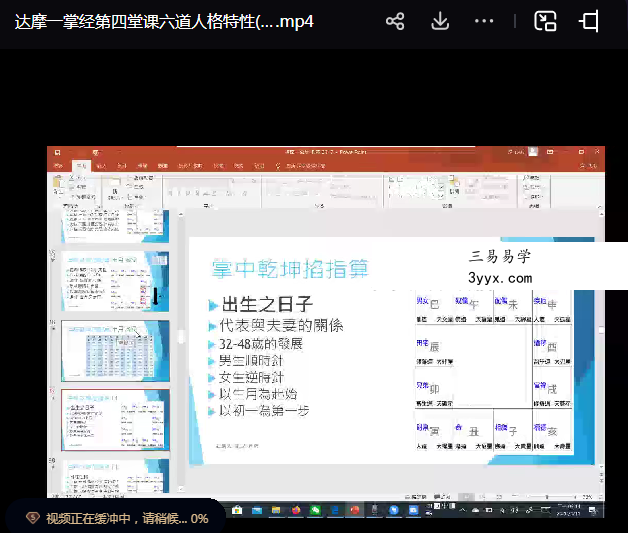Select the highlighted Home tab in PowerPoint ribbon

[81, 166]
